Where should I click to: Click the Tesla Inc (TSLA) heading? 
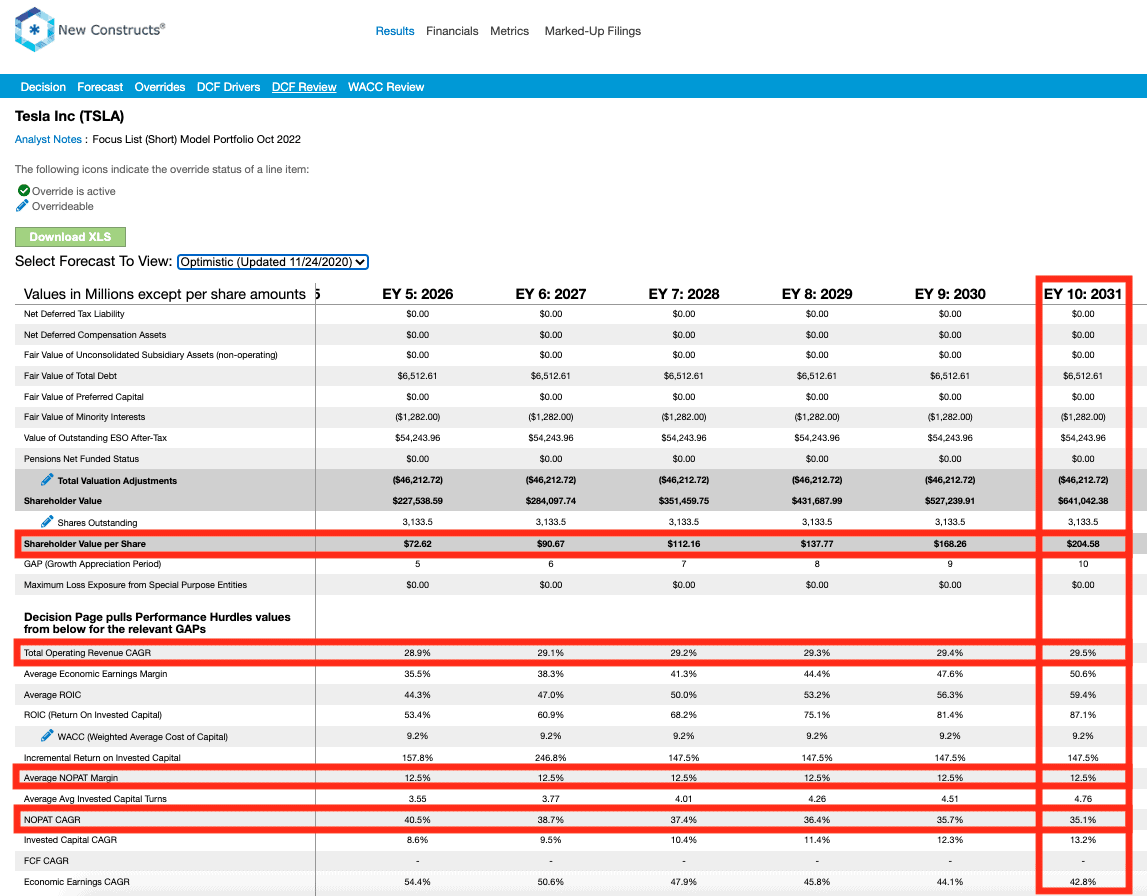click(69, 116)
